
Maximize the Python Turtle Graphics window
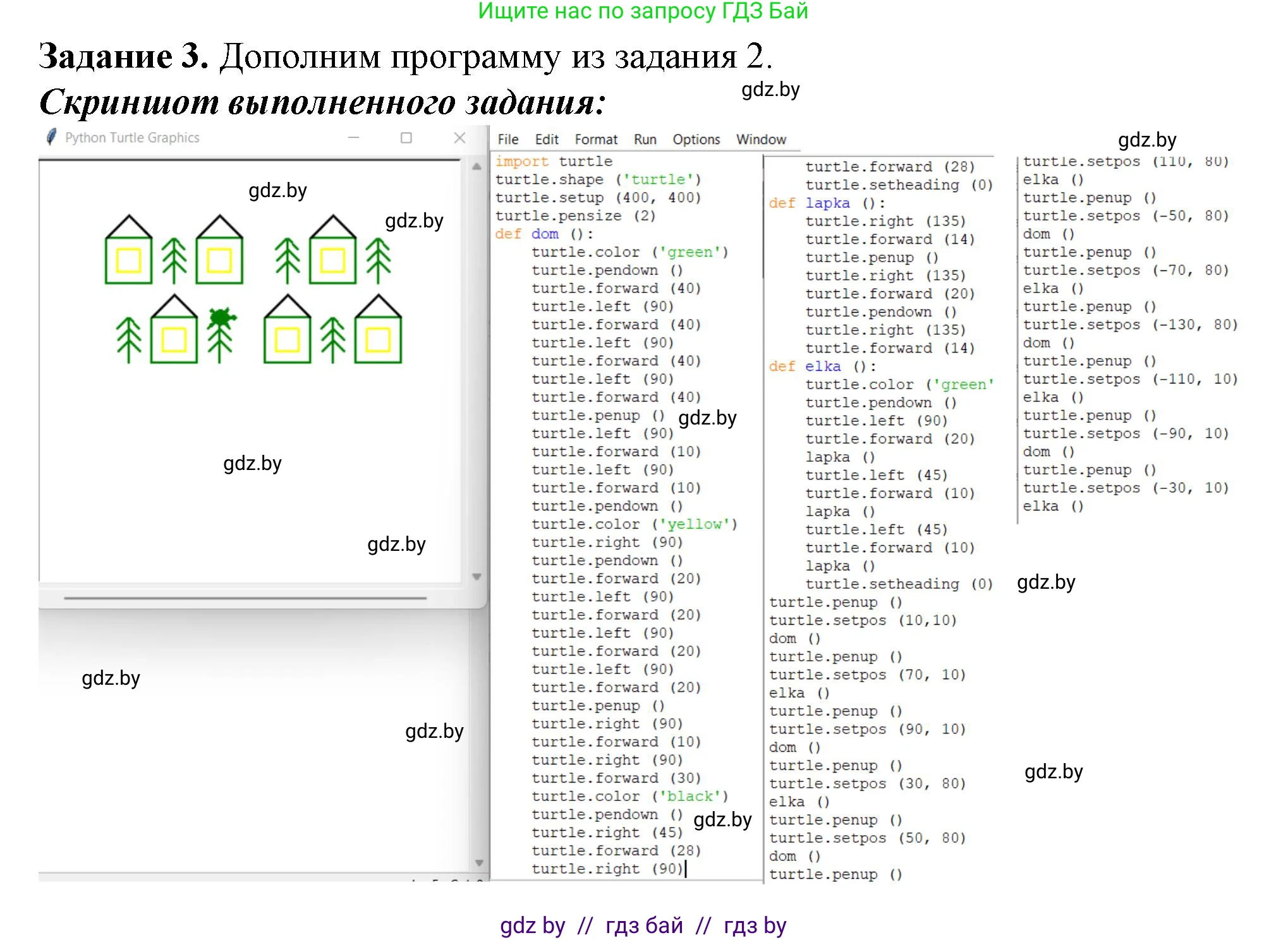407,138
